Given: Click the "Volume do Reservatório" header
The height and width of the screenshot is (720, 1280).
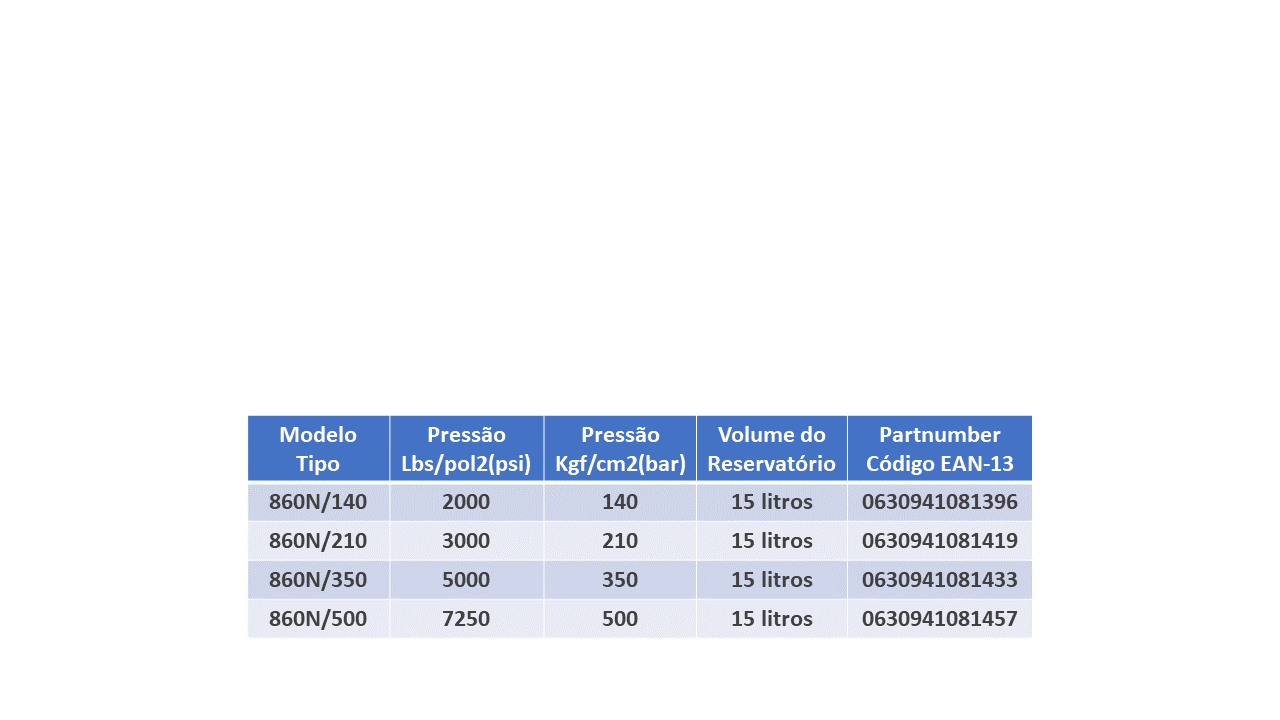Looking at the screenshot, I should (772, 449).
